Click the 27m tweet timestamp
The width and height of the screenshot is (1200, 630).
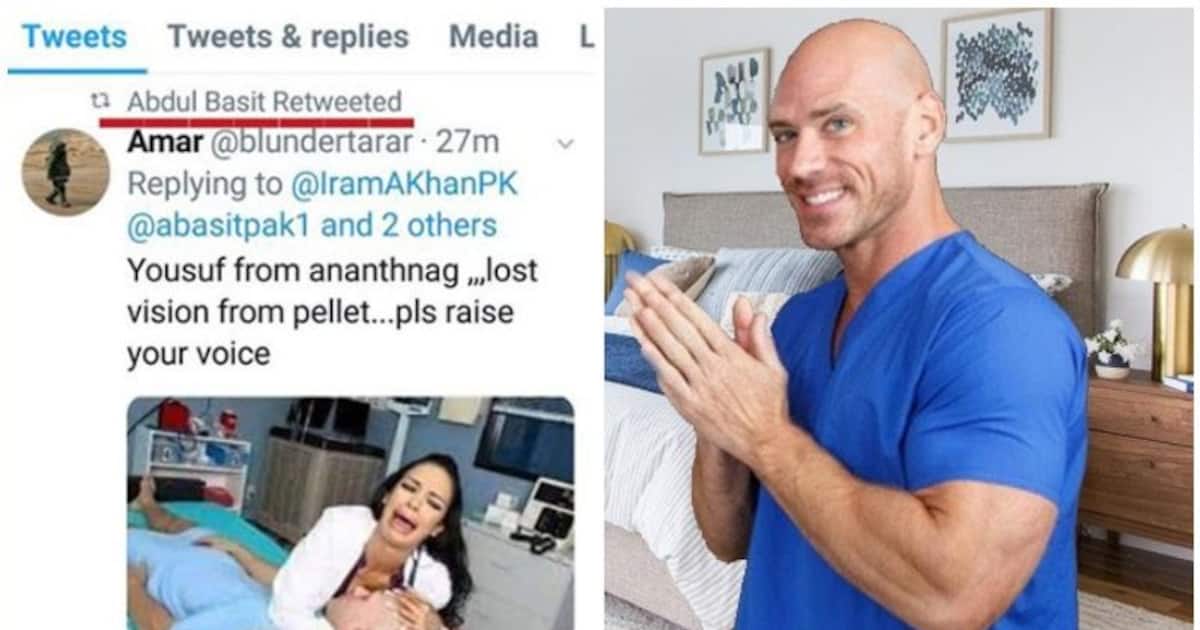(468, 142)
